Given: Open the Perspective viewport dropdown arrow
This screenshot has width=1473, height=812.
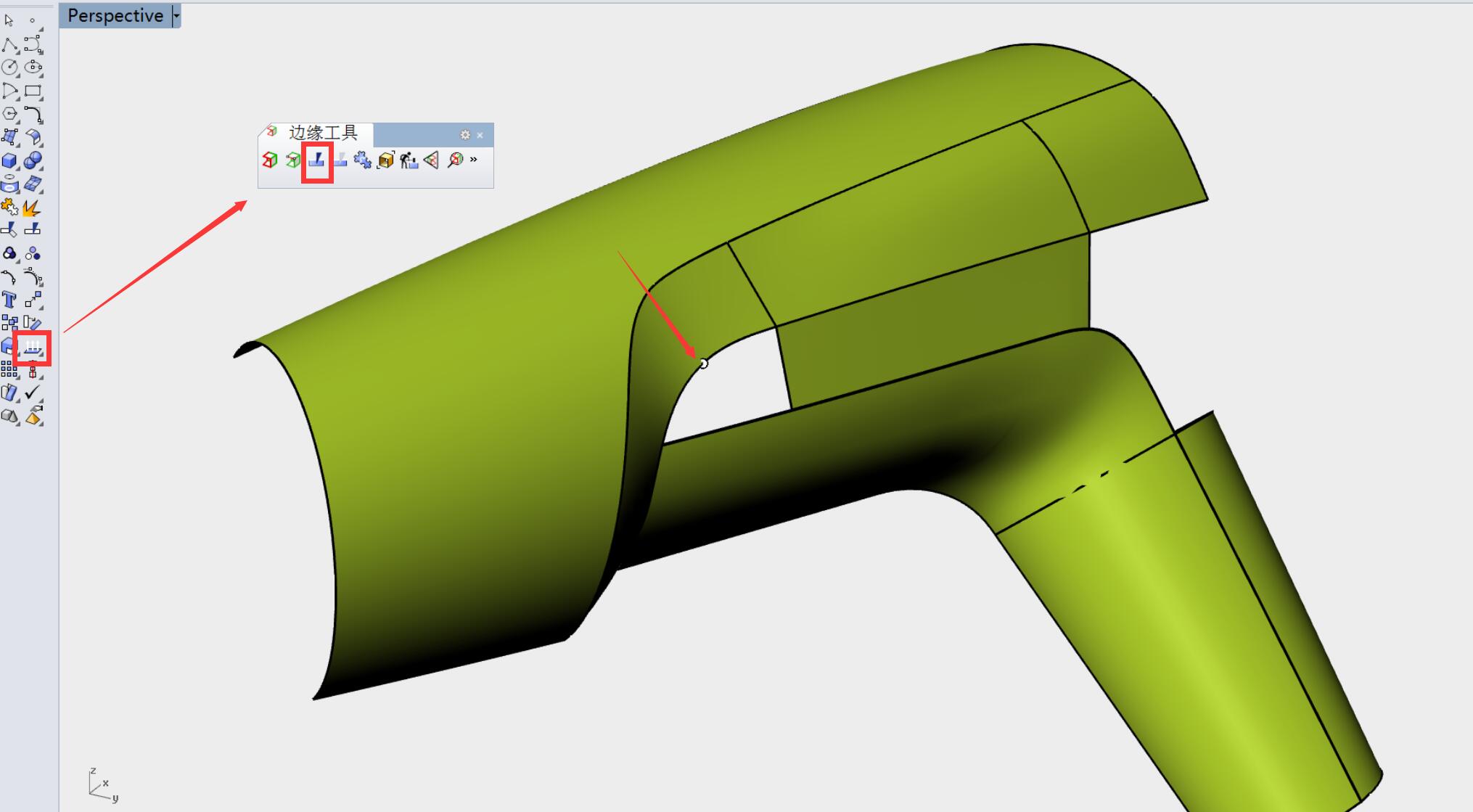Looking at the screenshot, I should click(x=176, y=15).
